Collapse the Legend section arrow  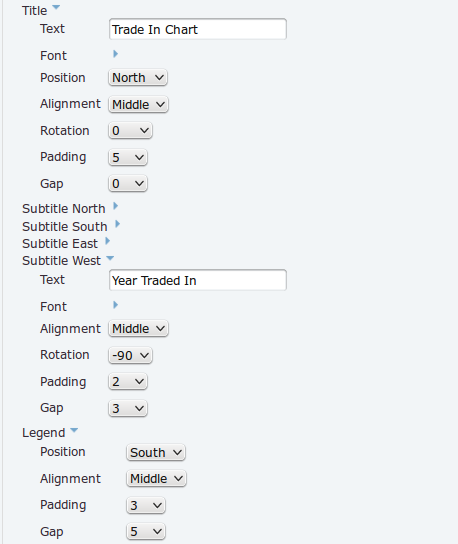[x=74, y=430]
